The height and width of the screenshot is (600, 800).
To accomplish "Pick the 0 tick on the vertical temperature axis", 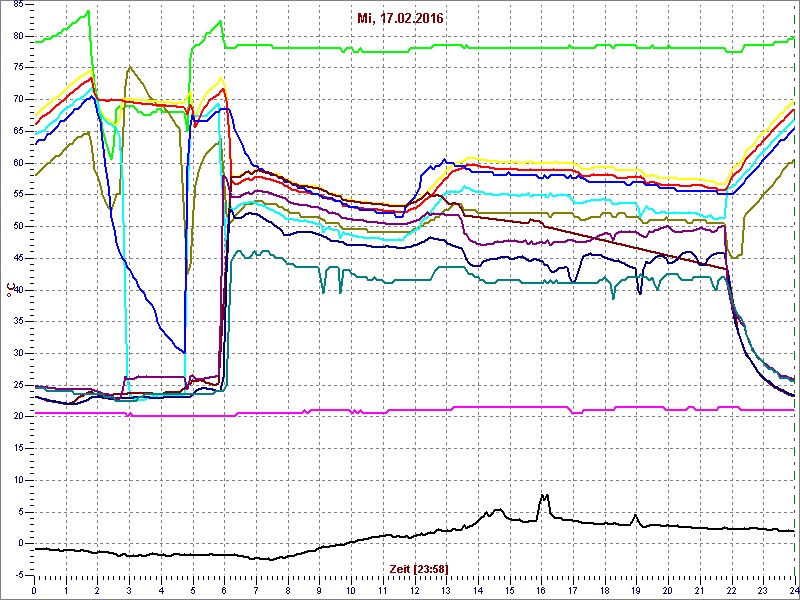I will [x=20, y=543].
